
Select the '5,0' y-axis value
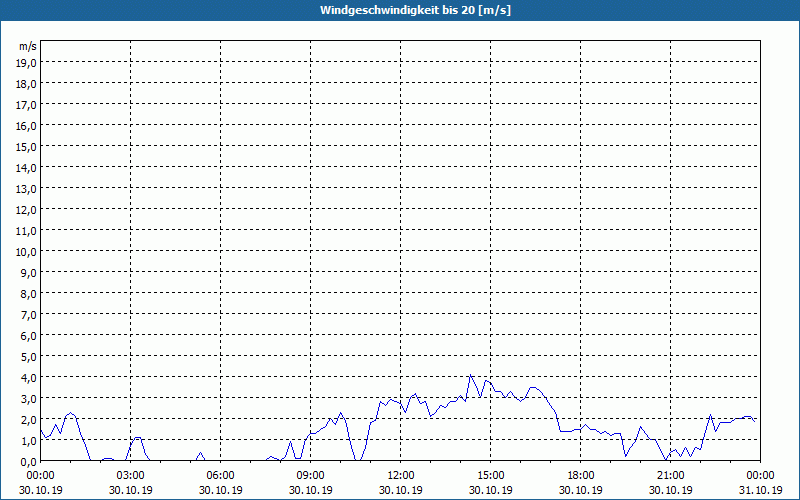pos(29,357)
